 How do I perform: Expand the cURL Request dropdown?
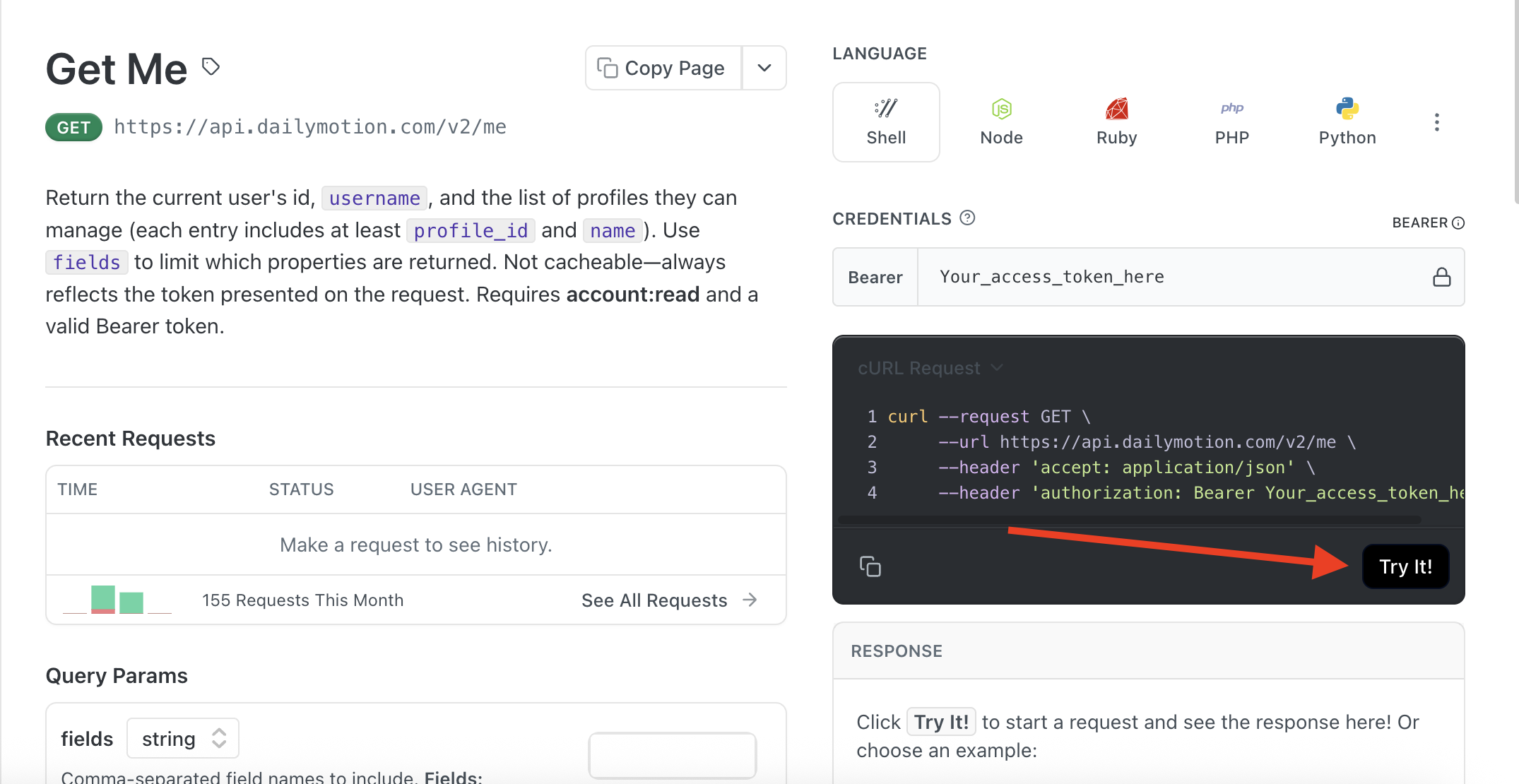[x=930, y=368]
